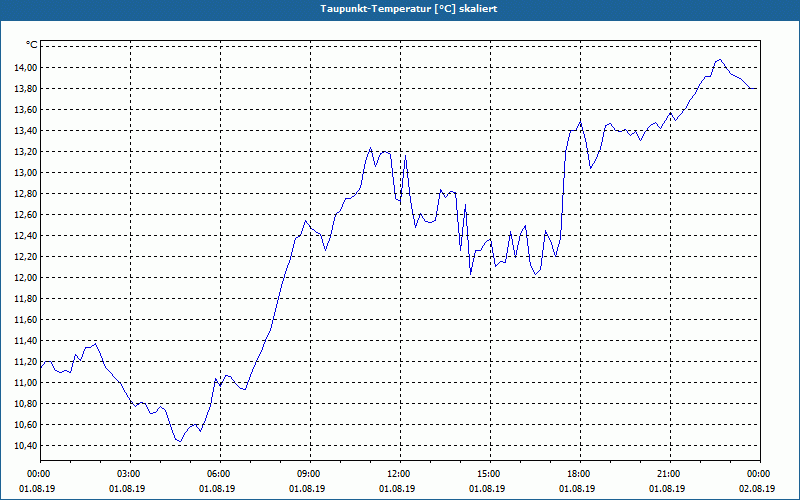Click the 18:00 time label
Screen dimensions: 800x500
581,474
